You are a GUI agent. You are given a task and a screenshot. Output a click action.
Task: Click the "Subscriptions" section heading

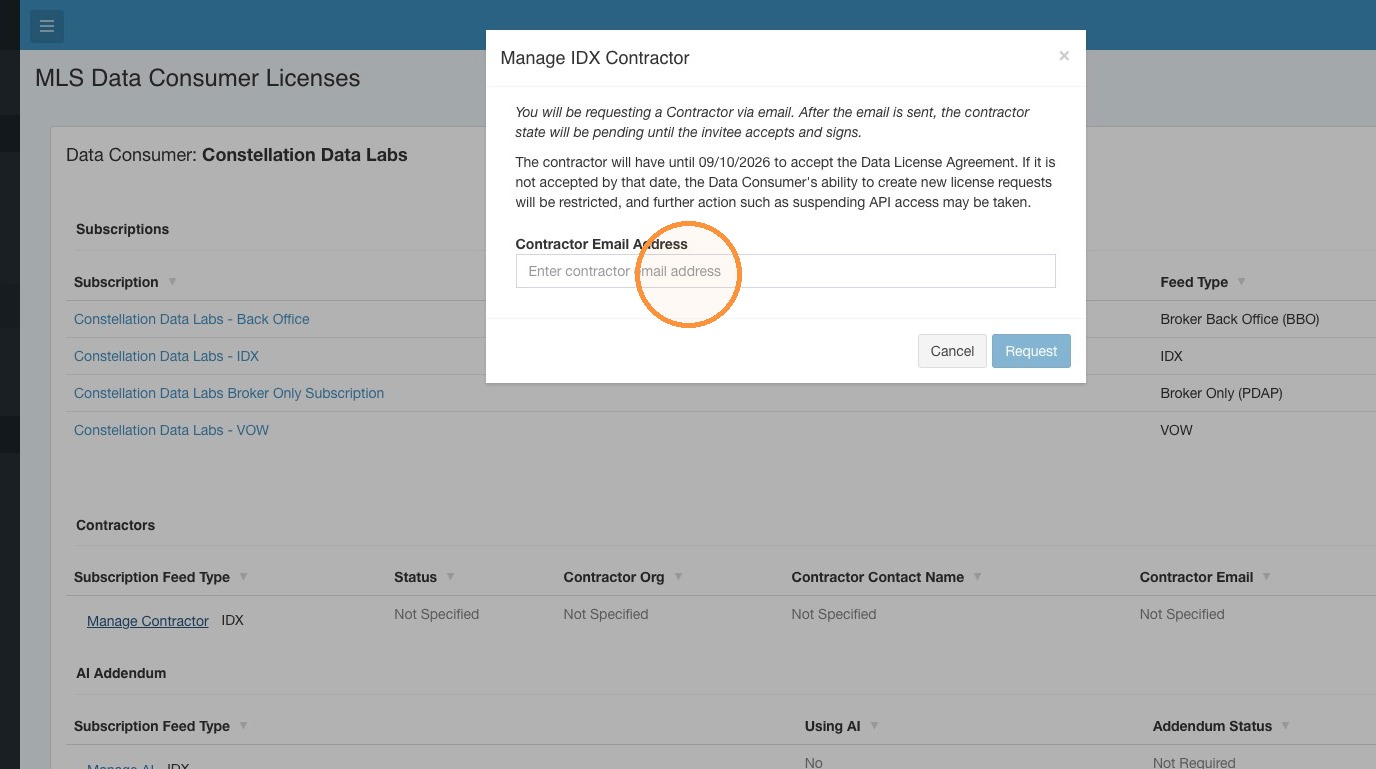122,229
